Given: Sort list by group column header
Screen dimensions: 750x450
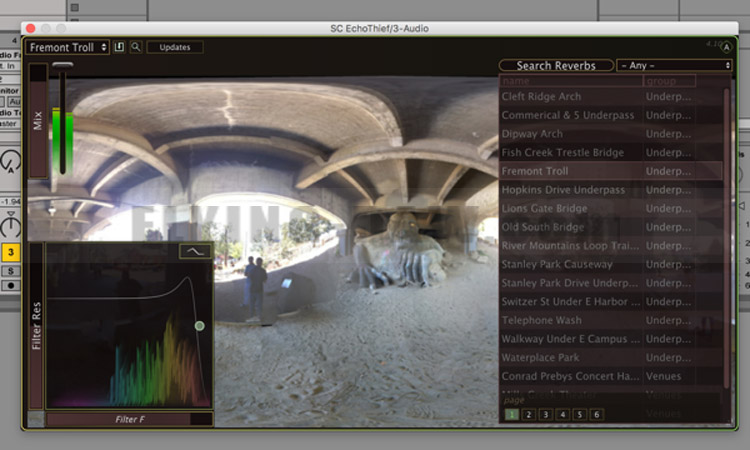Looking at the screenshot, I should pyautogui.click(x=670, y=81).
